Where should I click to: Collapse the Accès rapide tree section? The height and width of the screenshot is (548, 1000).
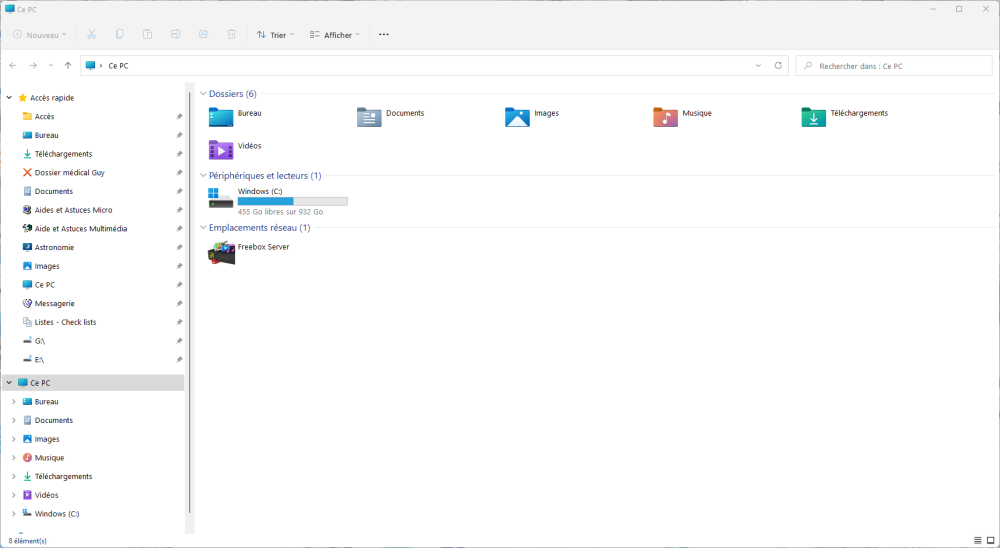pos(9,98)
